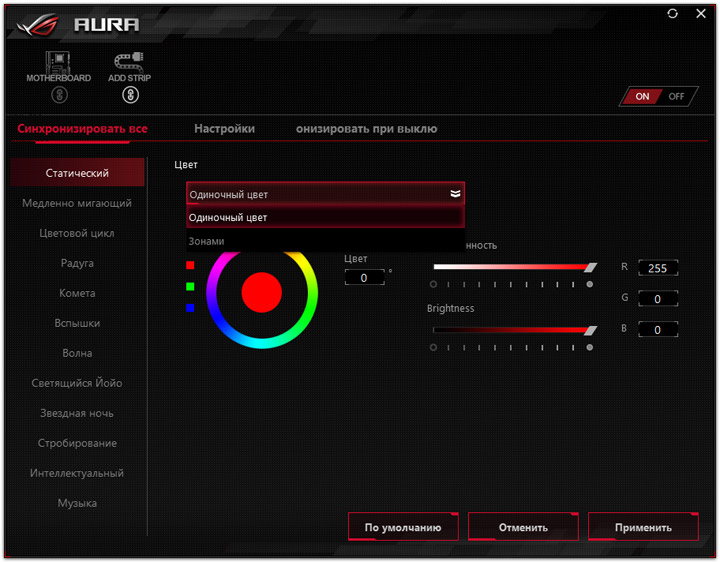This screenshot has height=562, width=720.
Task: Click maximum dot under Brightness slider
Action: point(590,347)
